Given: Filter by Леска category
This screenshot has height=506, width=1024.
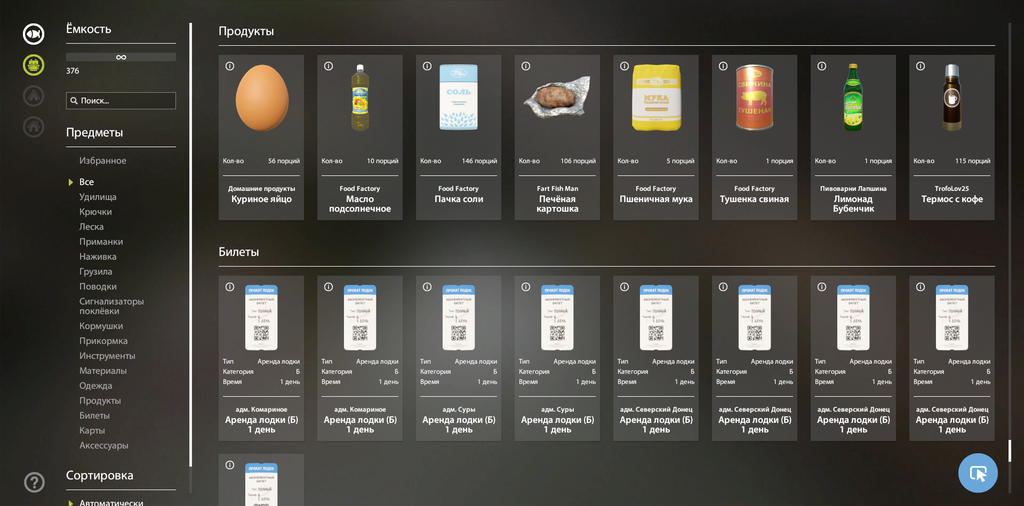Looking at the screenshot, I should click(92, 227).
